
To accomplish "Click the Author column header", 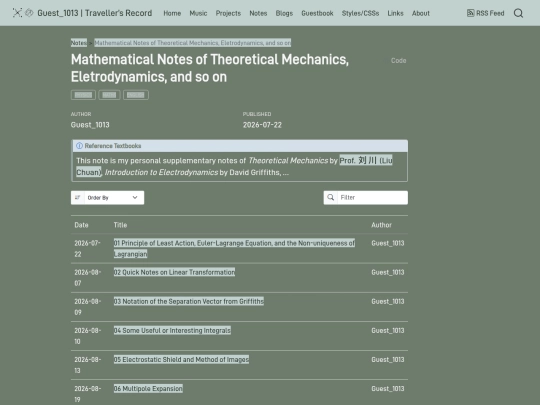I will click(x=381, y=225).
